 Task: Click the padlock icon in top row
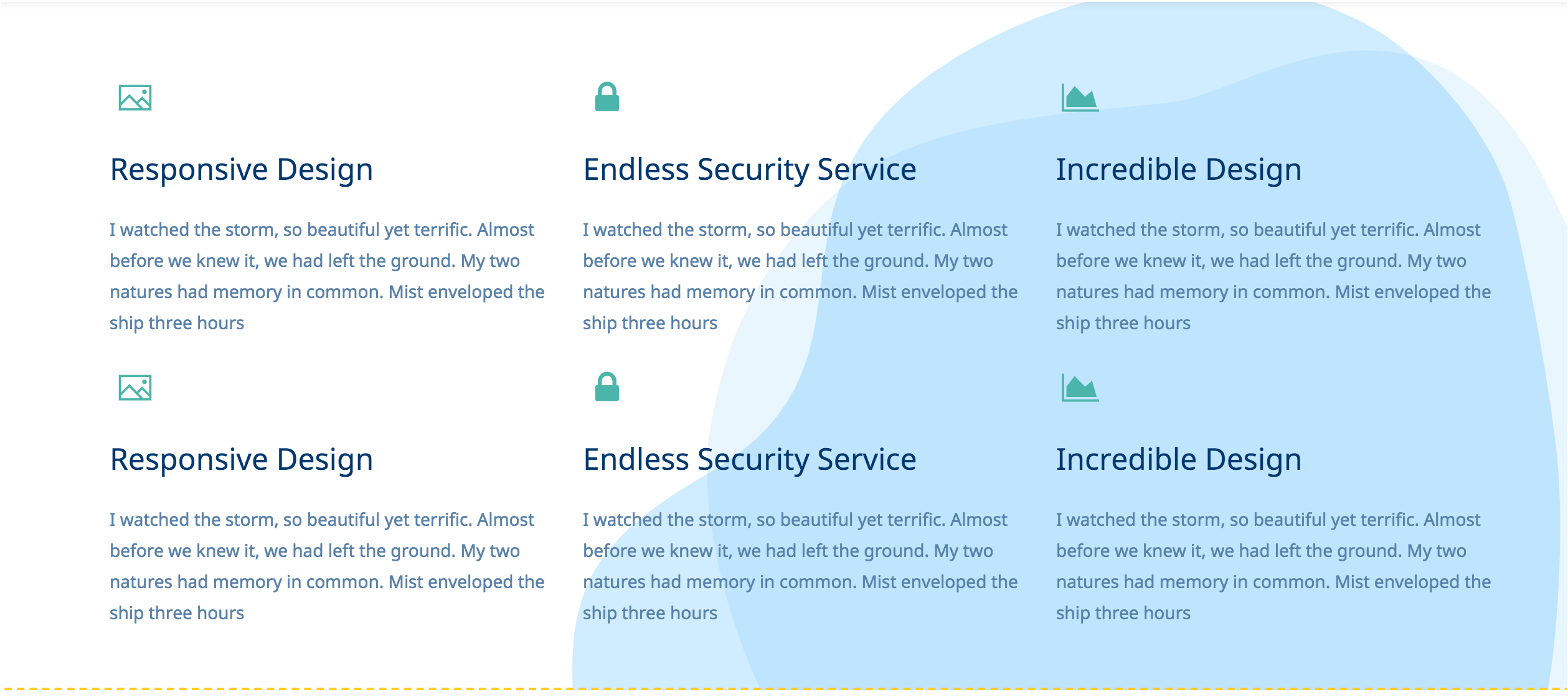607,96
